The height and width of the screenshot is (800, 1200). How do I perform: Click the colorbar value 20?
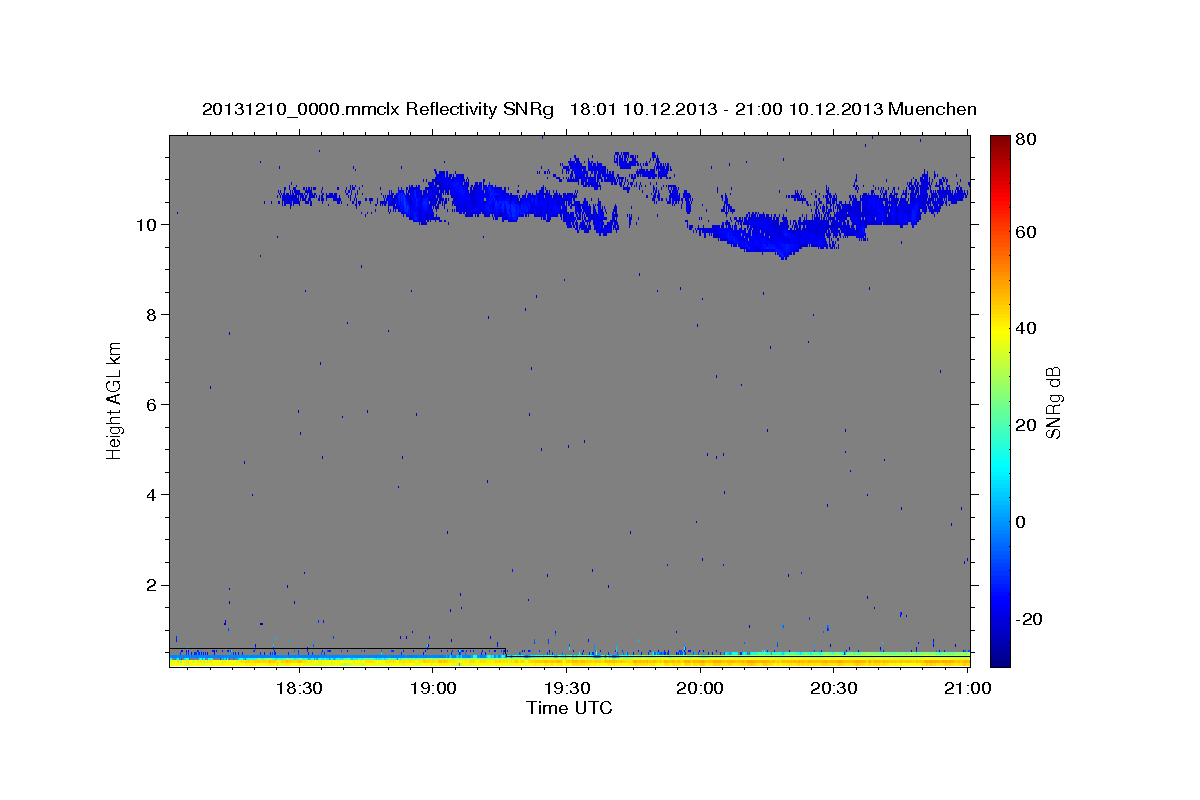pyautogui.click(x=1028, y=425)
